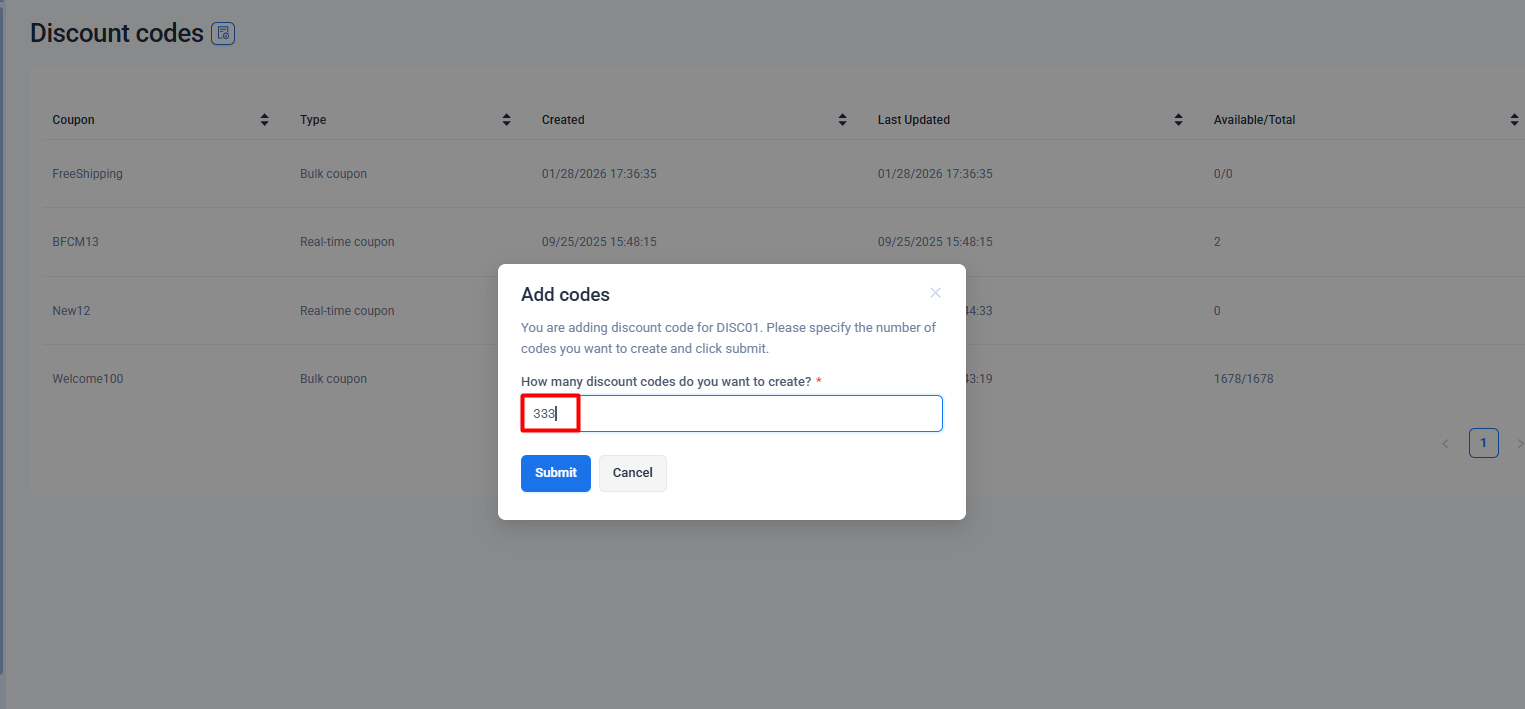Click the Last Updated header label
Image resolution: width=1525 pixels, height=709 pixels.
(x=914, y=120)
